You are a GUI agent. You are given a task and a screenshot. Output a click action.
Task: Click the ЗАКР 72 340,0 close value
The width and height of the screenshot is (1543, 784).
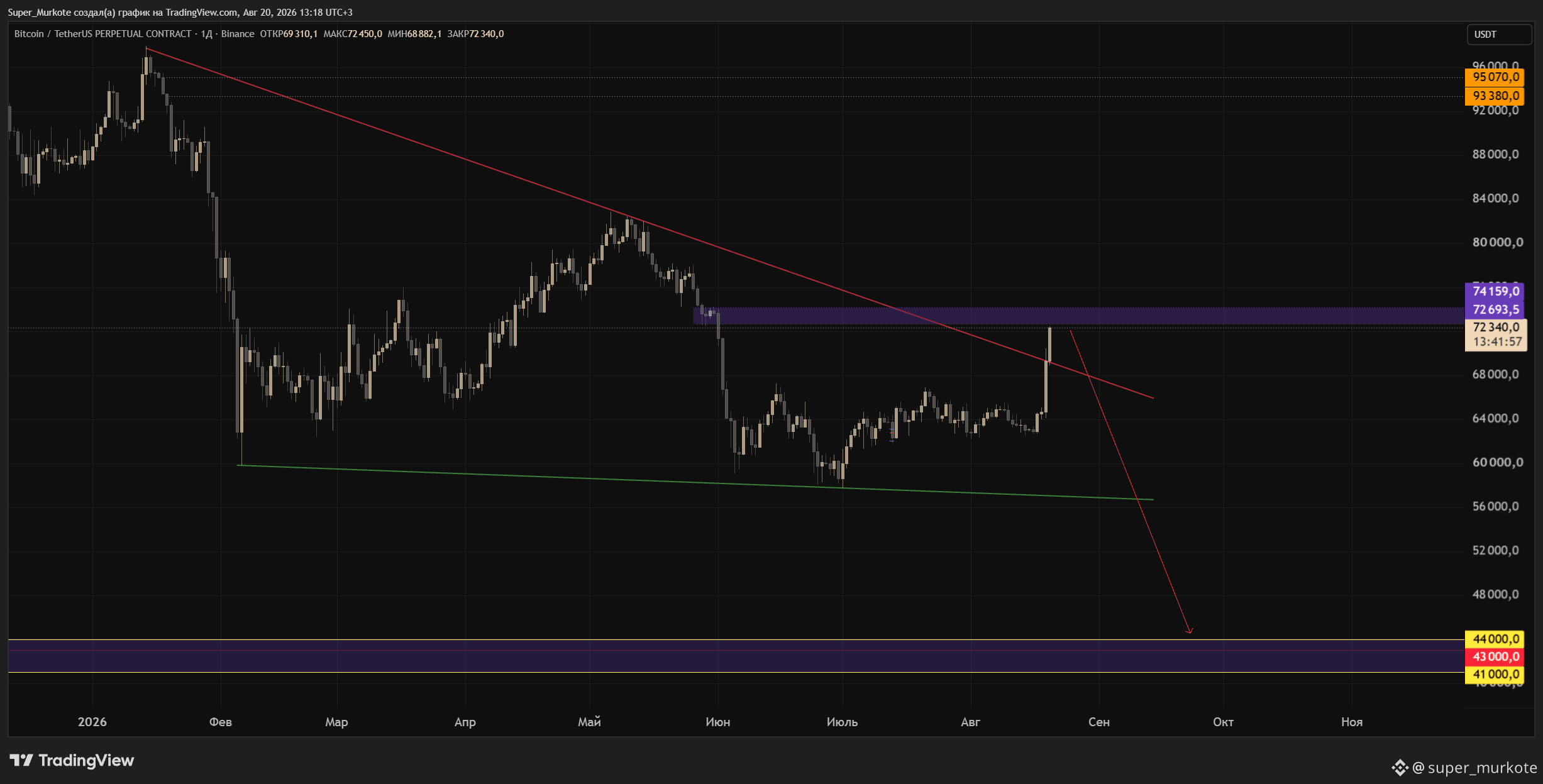(x=475, y=34)
